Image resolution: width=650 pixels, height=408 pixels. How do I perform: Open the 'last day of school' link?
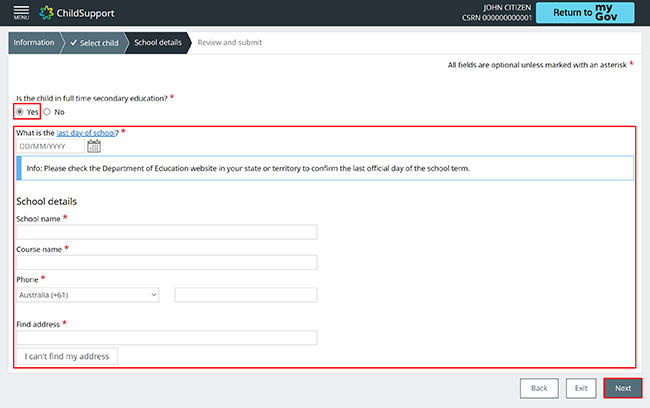click(x=86, y=133)
